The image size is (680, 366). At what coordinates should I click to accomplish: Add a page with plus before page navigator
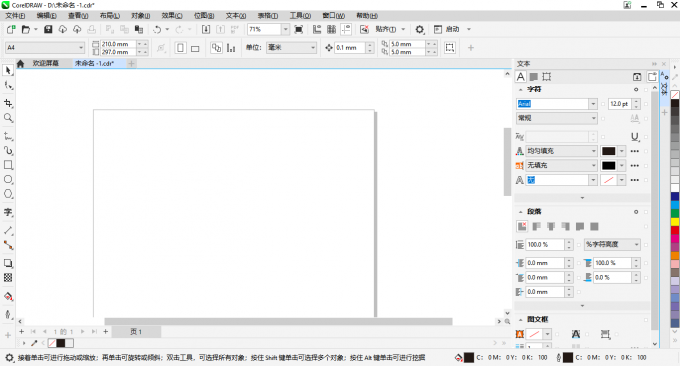coord(21,332)
